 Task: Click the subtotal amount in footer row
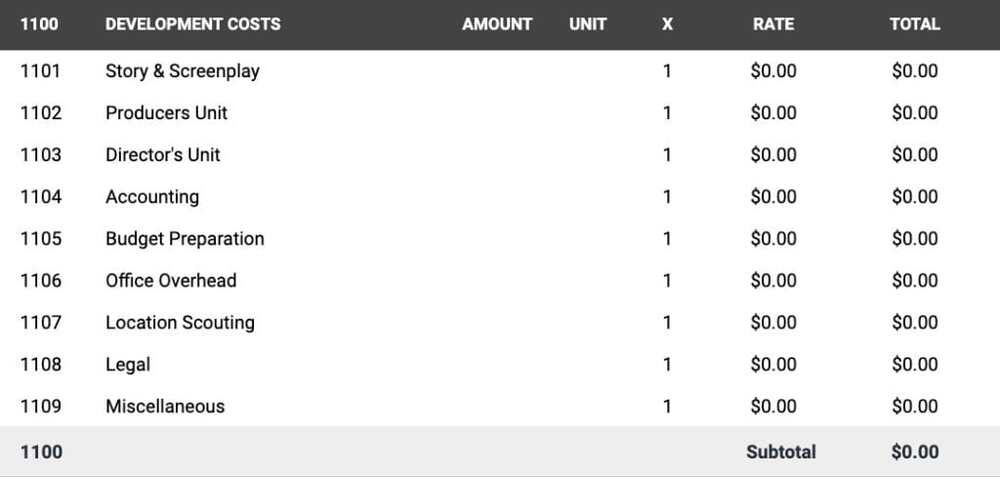click(x=914, y=452)
